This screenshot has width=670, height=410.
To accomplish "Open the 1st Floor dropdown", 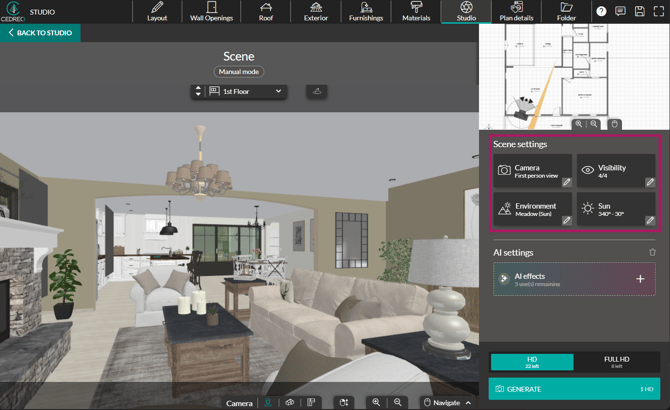I will pos(247,91).
